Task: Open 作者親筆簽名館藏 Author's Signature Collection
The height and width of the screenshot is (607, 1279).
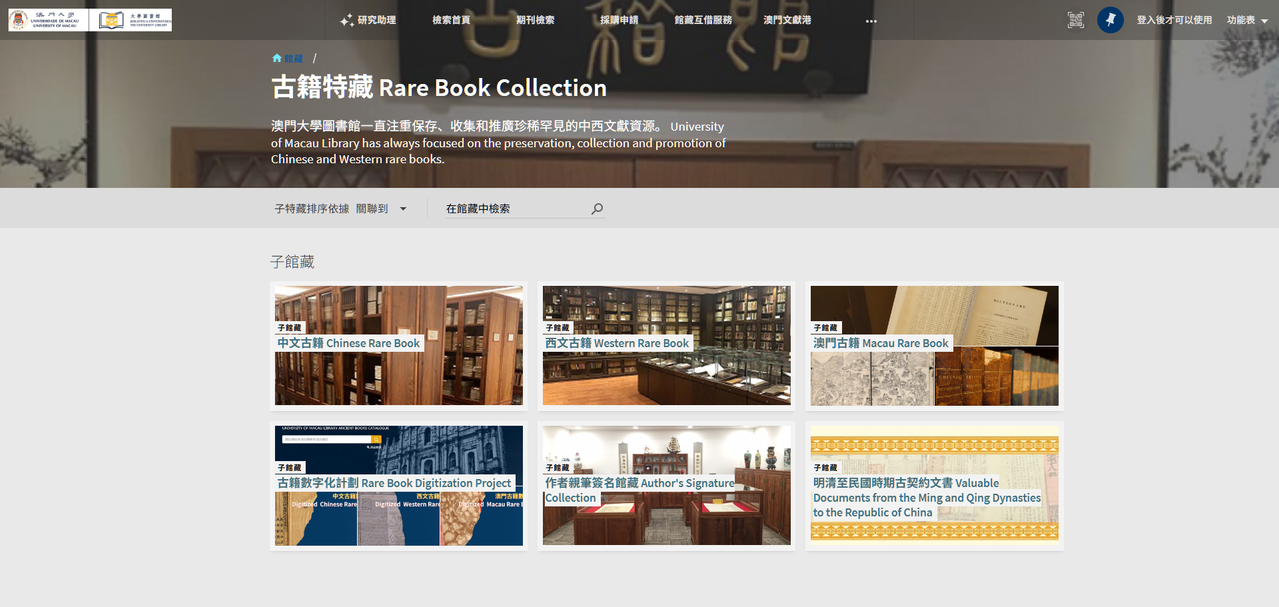Action: [x=666, y=486]
